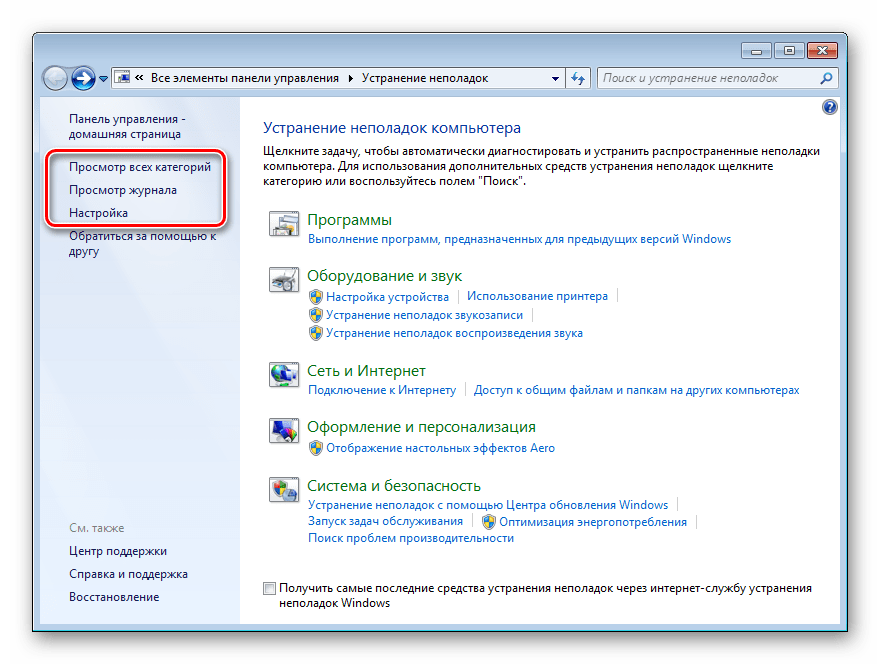Click the magnifier search icon
Image resolution: width=880 pixels, height=664 pixels.
coord(826,78)
